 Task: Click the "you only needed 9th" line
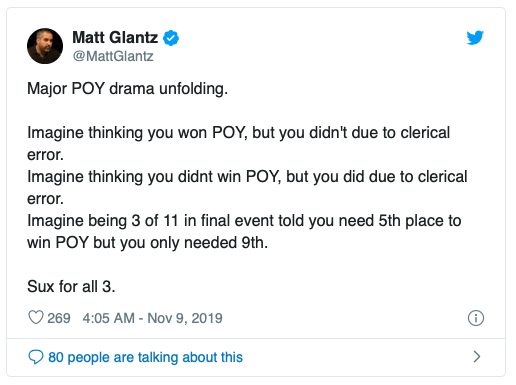pyautogui.click(x=147, y=243)
